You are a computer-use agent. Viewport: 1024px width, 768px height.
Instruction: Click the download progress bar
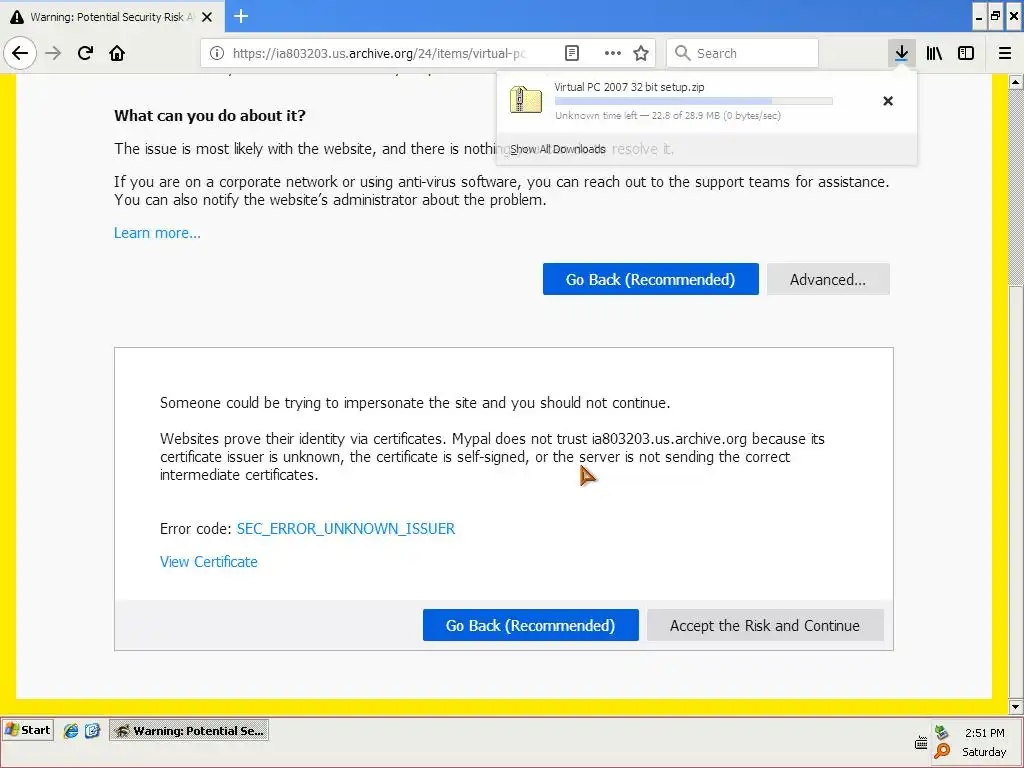point(694,101)
